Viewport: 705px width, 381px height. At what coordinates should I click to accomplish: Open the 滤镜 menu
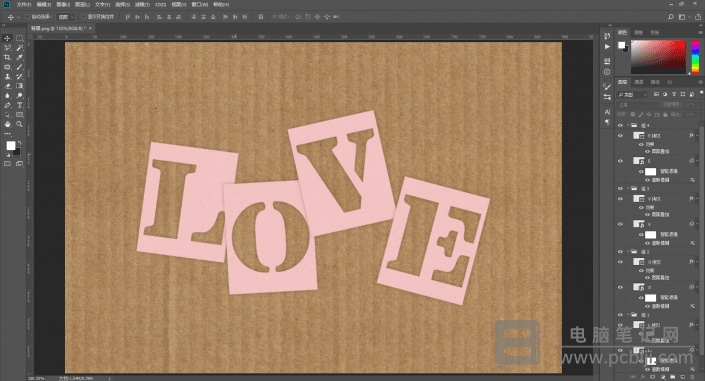(x=142, y=4)
